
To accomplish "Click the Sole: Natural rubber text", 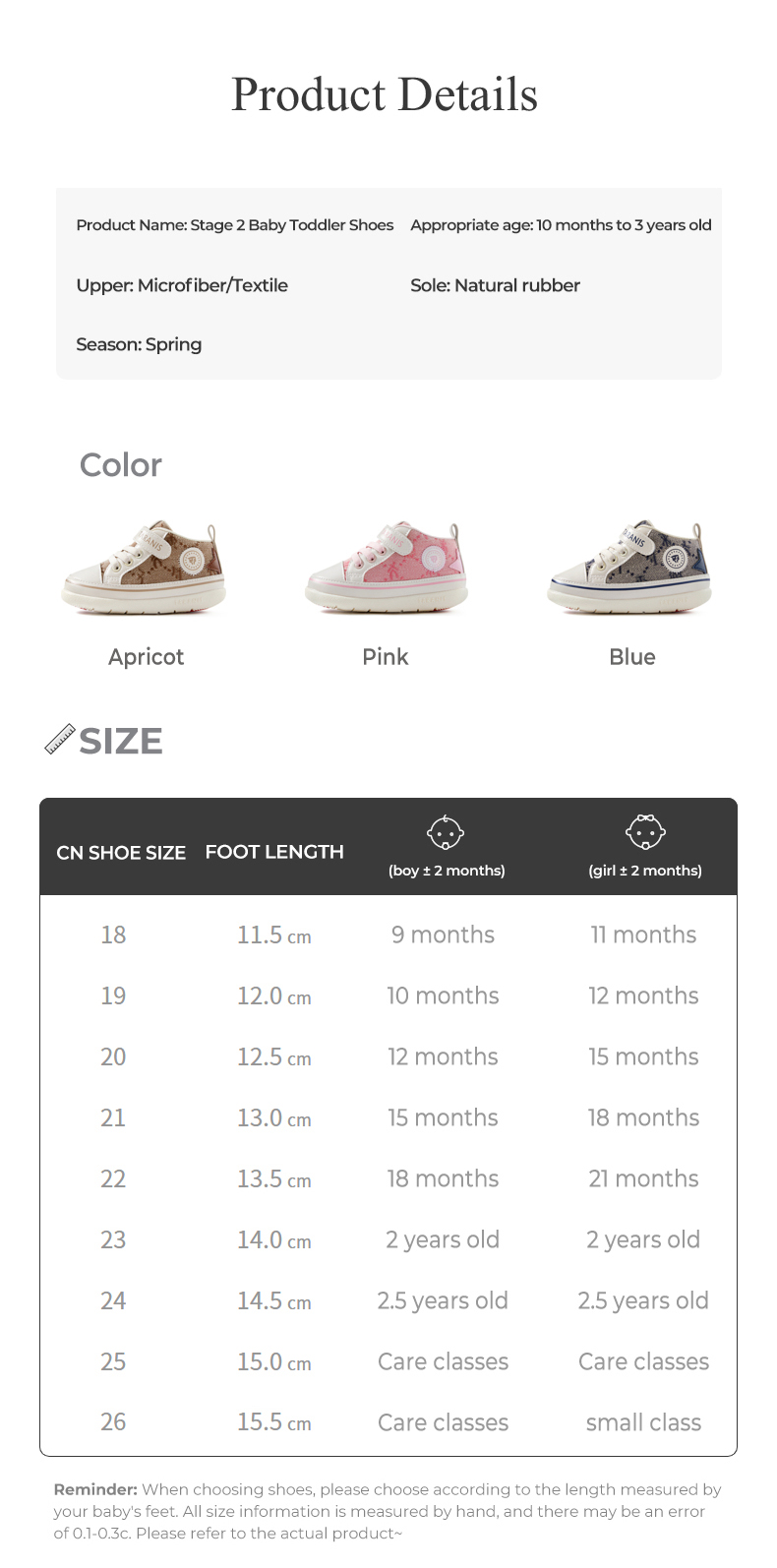I will 495,285.
